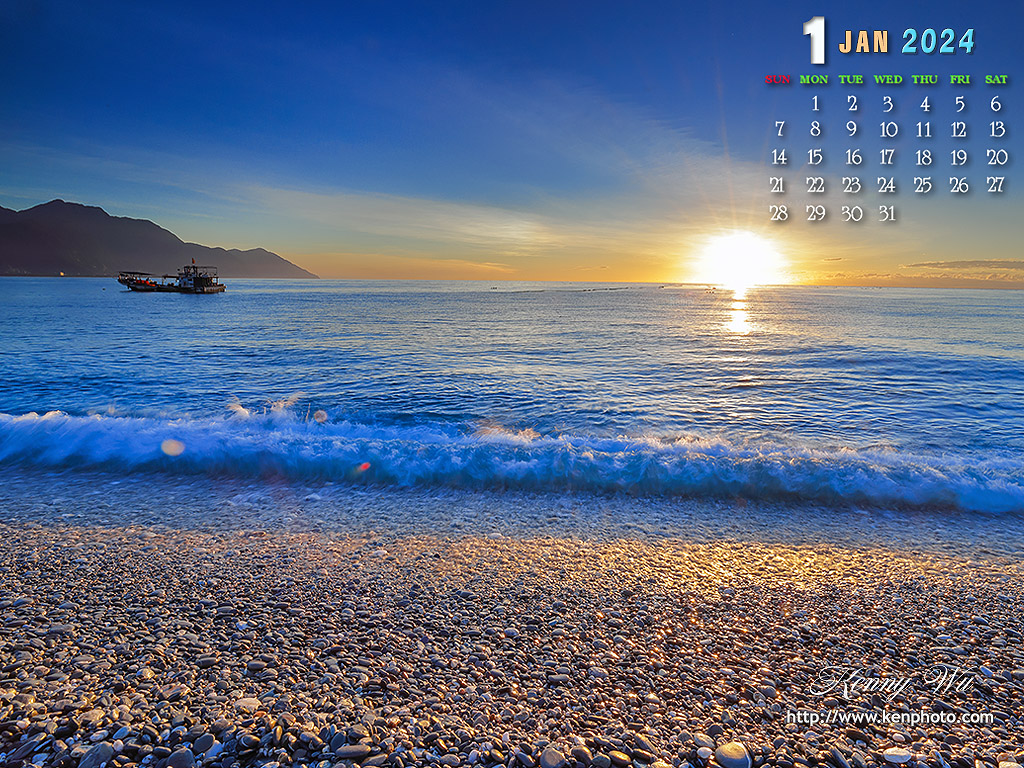Viewport: 1024px width, 768px height.
Task: Select date 30 in the calendar
Action: (852, 213)
